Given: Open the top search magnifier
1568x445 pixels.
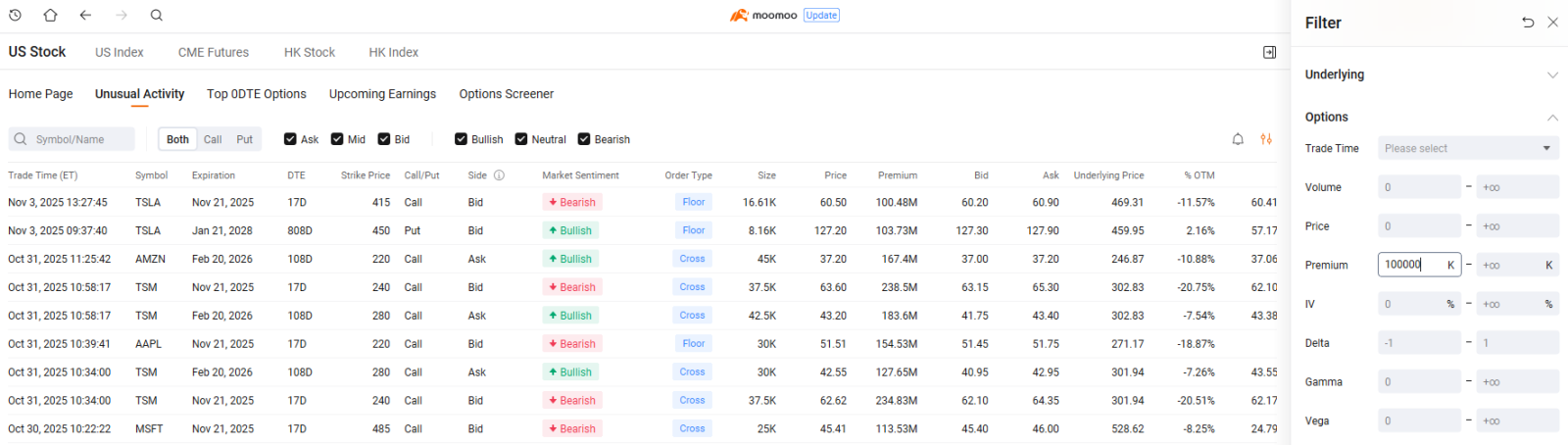Looking at the screenshot, I should coord(157,15).
